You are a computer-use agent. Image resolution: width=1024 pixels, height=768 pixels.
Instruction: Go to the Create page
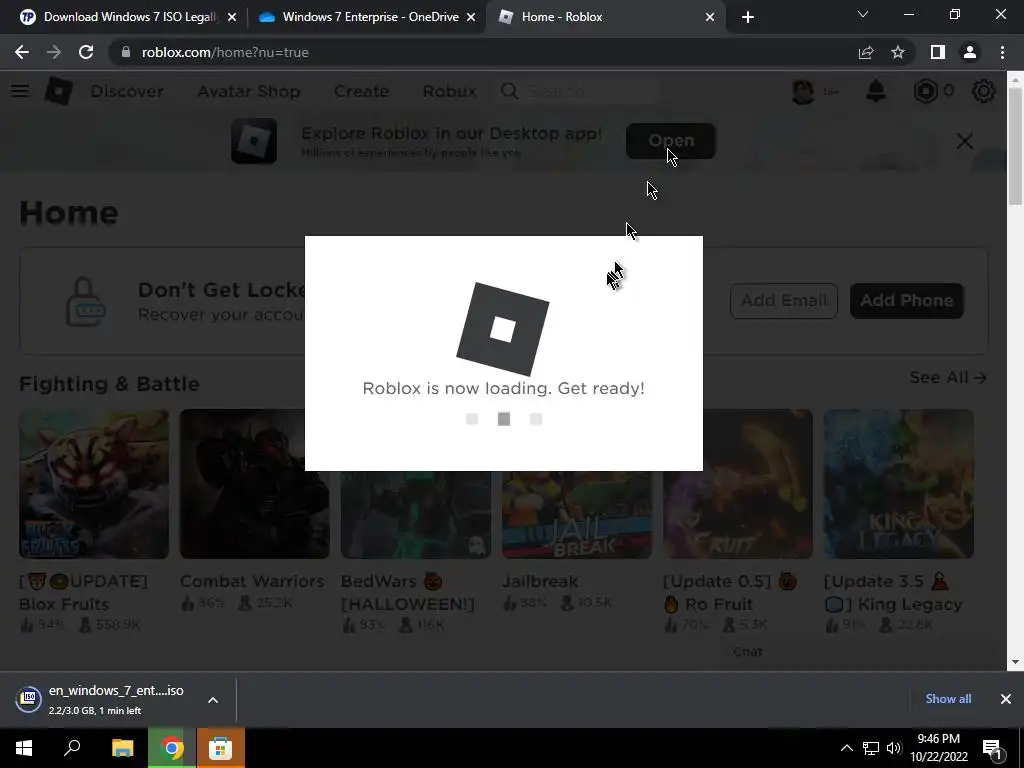point(361,91)
